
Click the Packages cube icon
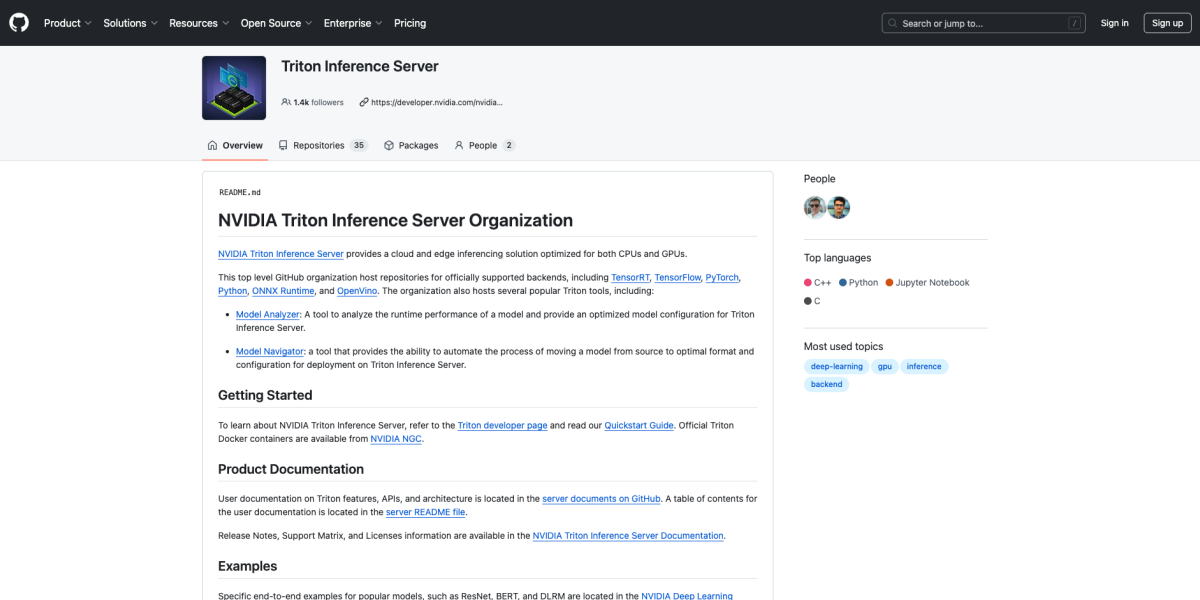[389, 145]
